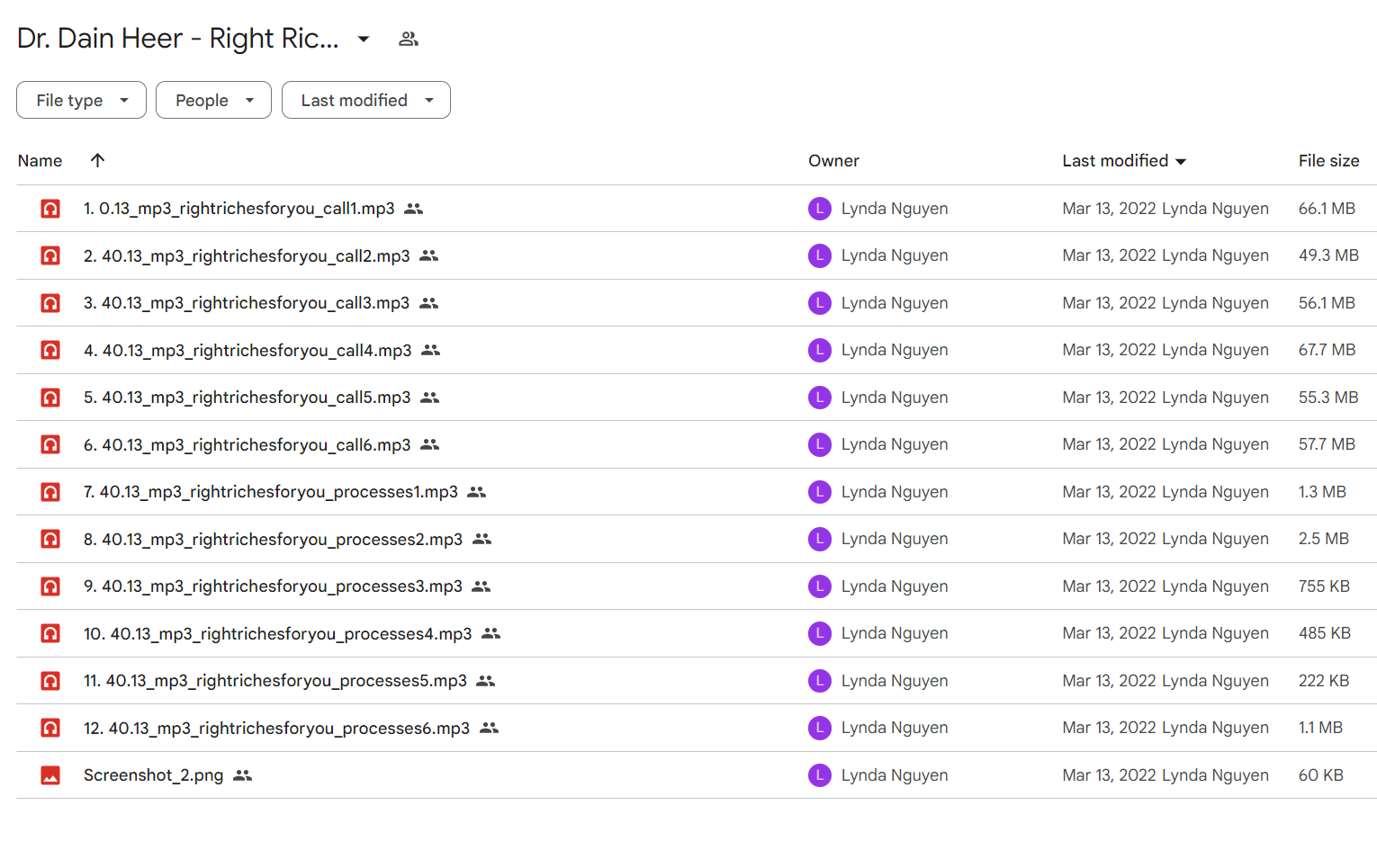Click the Dr. Dain Heer folder title
This screenshot has height=868, width=1377.
[178, 39]
